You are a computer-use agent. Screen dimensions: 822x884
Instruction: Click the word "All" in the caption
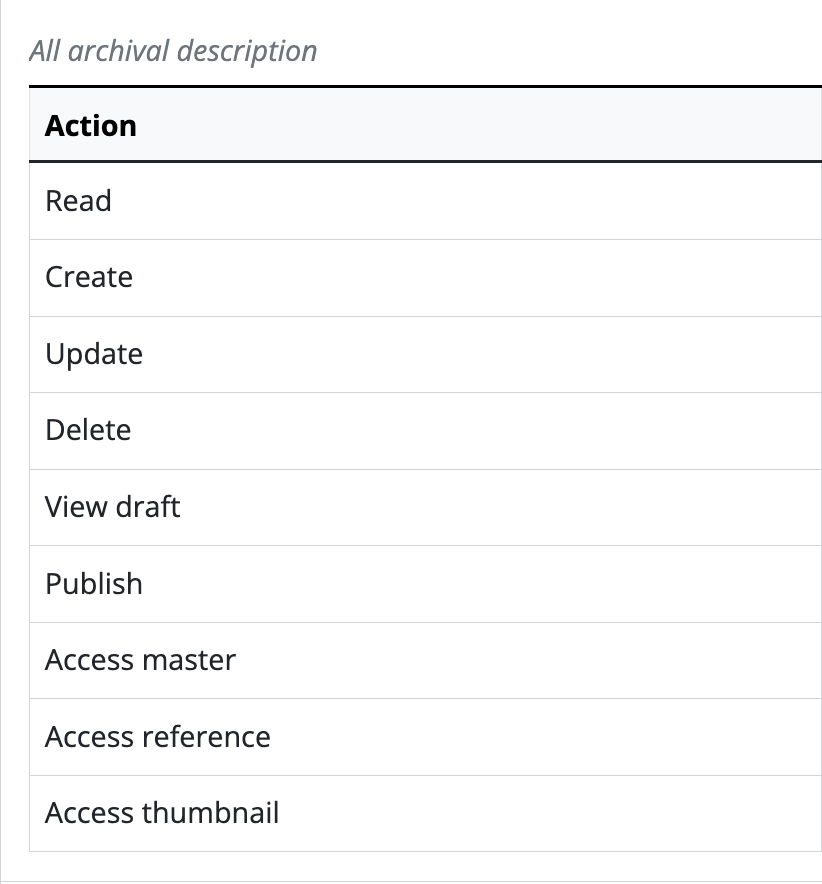point(45,51)
